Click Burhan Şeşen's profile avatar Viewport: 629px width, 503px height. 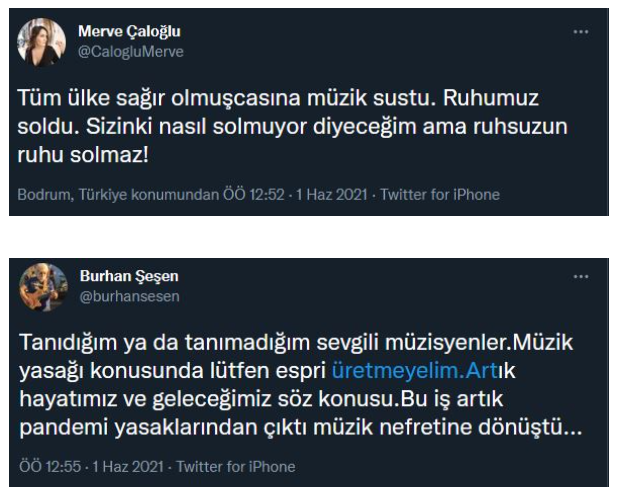44,288
